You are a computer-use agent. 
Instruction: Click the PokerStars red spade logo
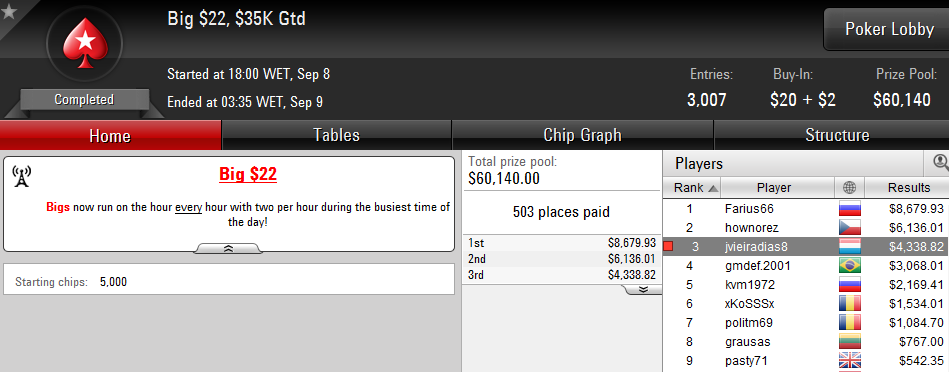pos(85,43)
